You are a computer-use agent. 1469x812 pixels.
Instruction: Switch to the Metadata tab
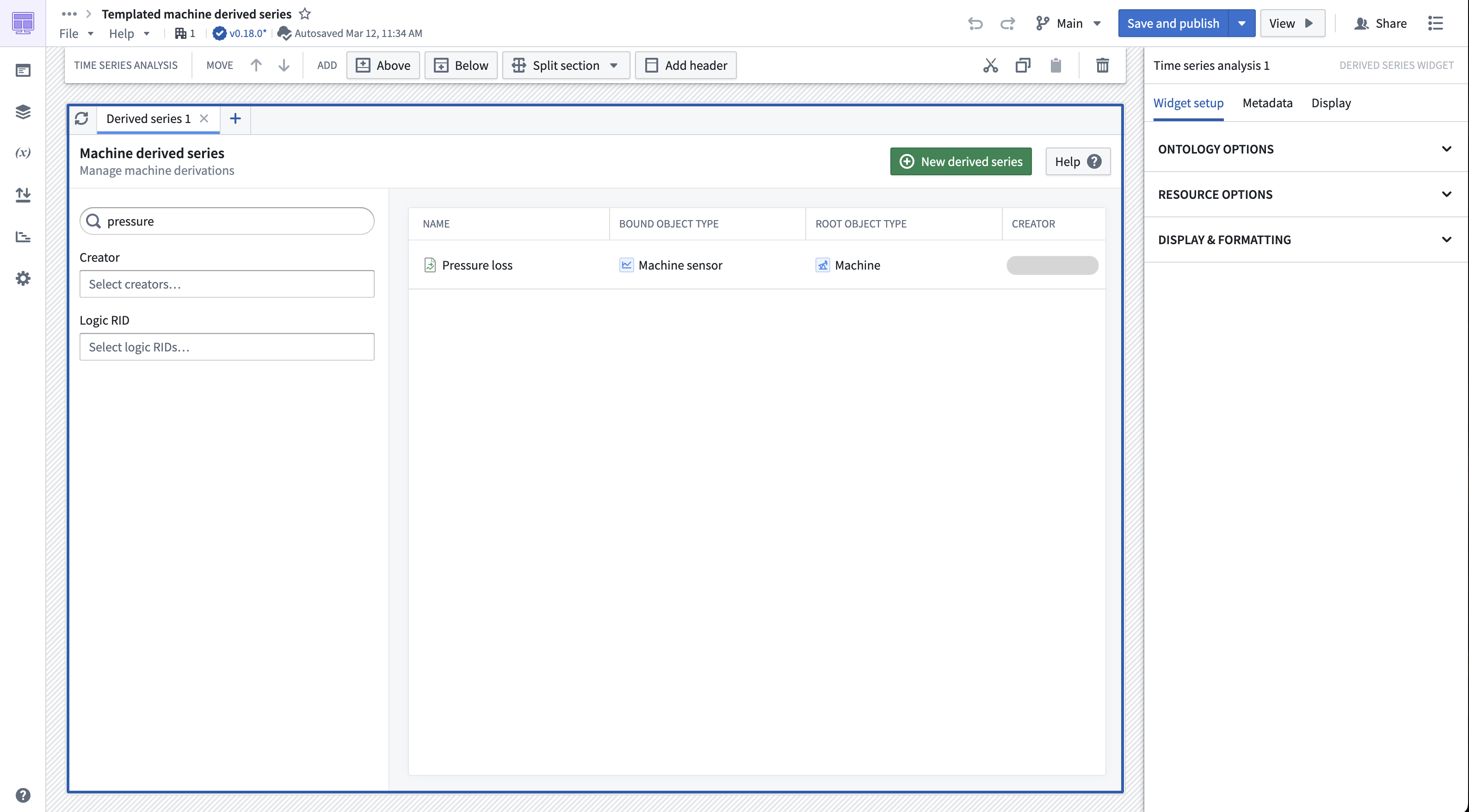[x=1267, y=103]
